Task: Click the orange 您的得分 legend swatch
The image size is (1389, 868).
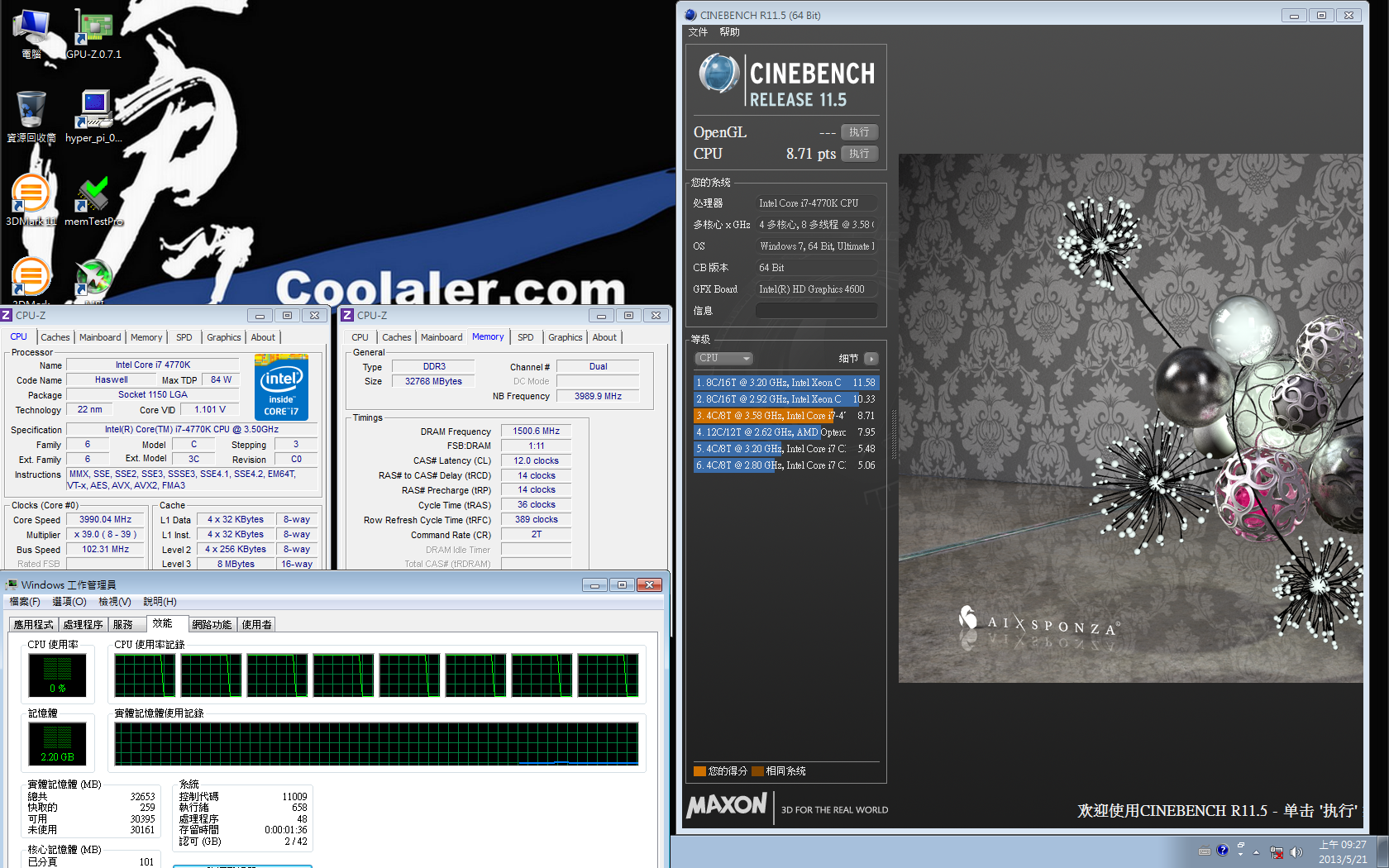Action: (x=699, y=771)
